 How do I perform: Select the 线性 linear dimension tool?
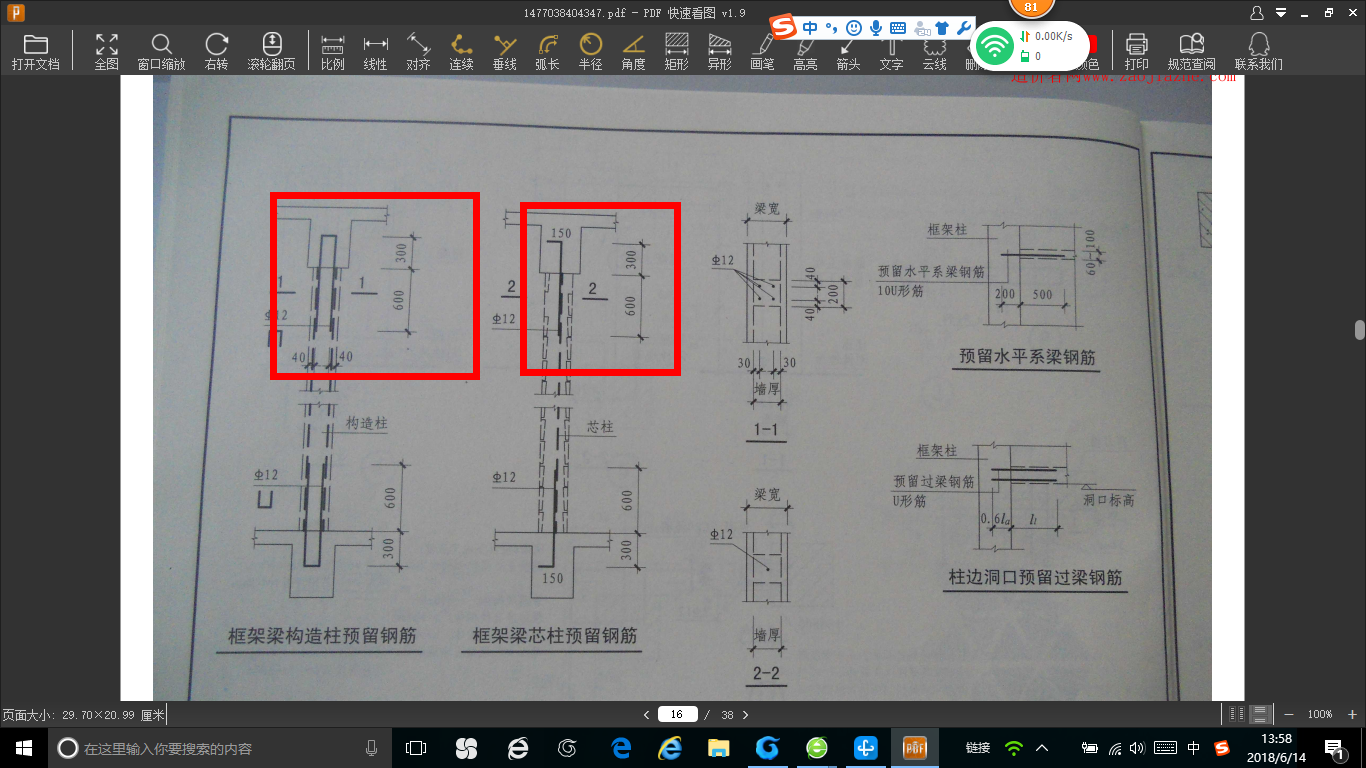pos(375,51)
